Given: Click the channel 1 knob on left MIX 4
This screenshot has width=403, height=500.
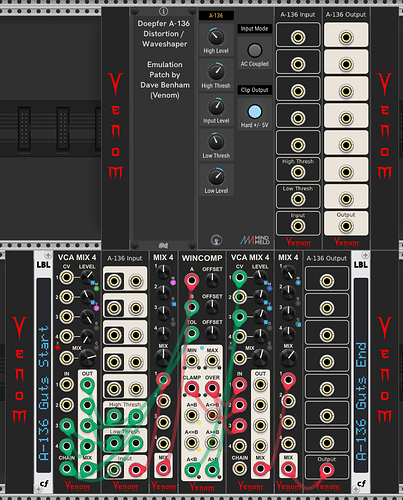Looking at the screenshot, I should (163, 272).
